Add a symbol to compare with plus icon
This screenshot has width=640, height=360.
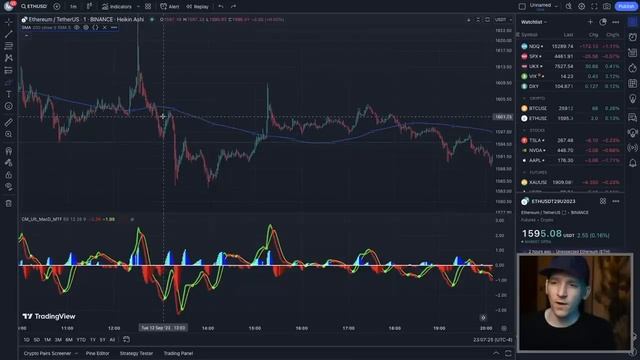[x=57, y=7]
